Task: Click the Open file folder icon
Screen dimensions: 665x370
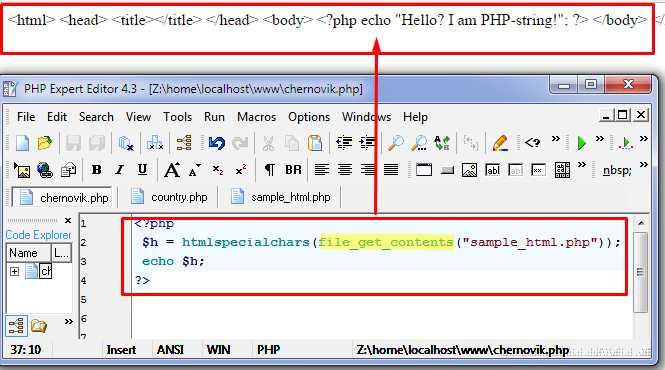Action: (x=45, y=143)
